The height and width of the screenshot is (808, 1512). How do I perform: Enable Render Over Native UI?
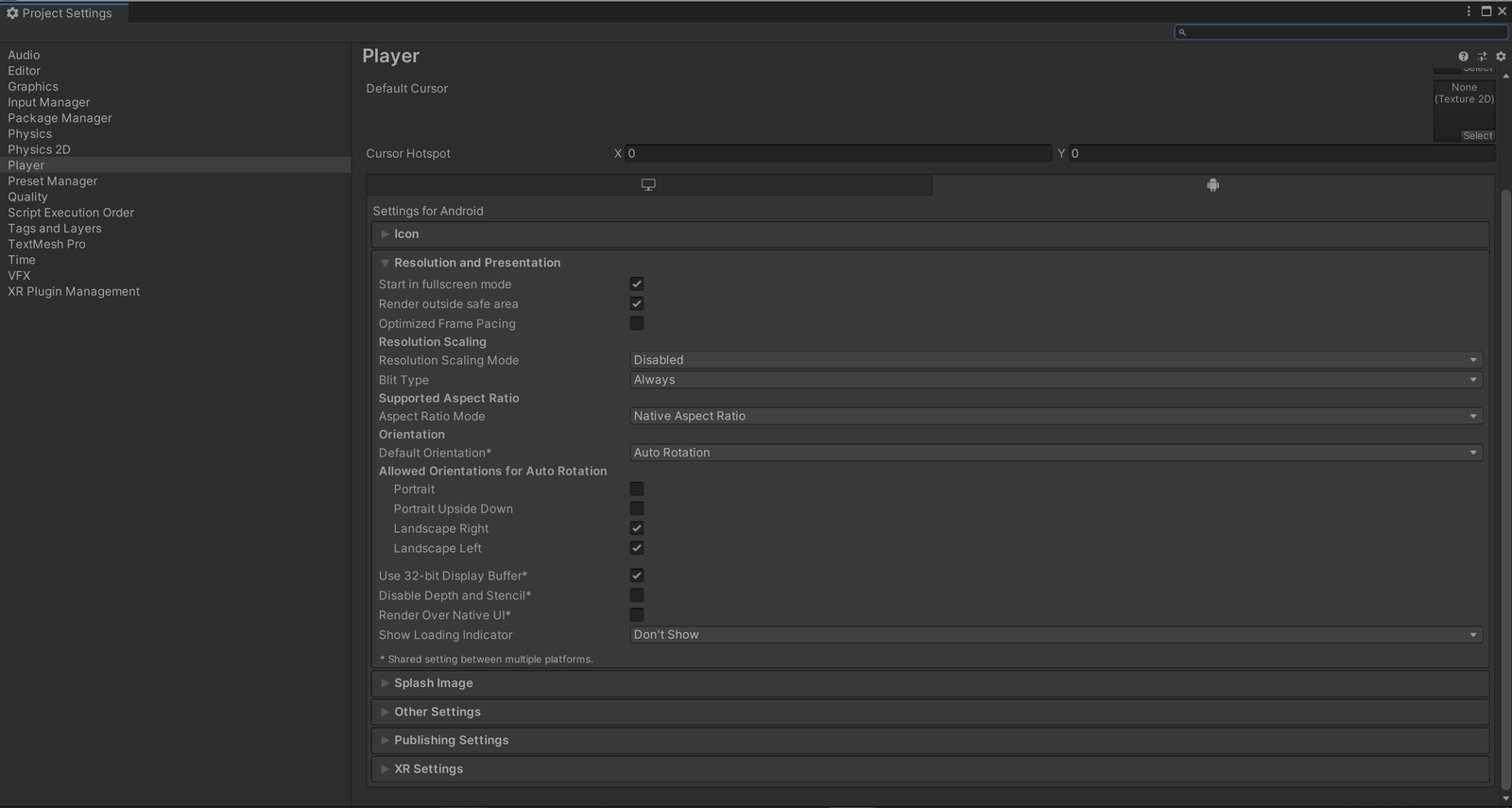[637, 615]
